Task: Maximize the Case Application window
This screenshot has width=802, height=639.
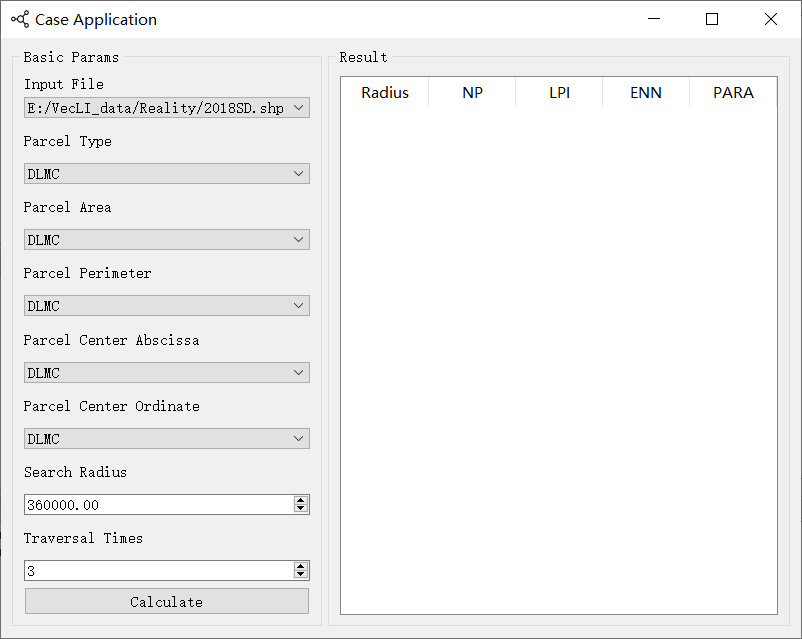Action: coord(712,19)
